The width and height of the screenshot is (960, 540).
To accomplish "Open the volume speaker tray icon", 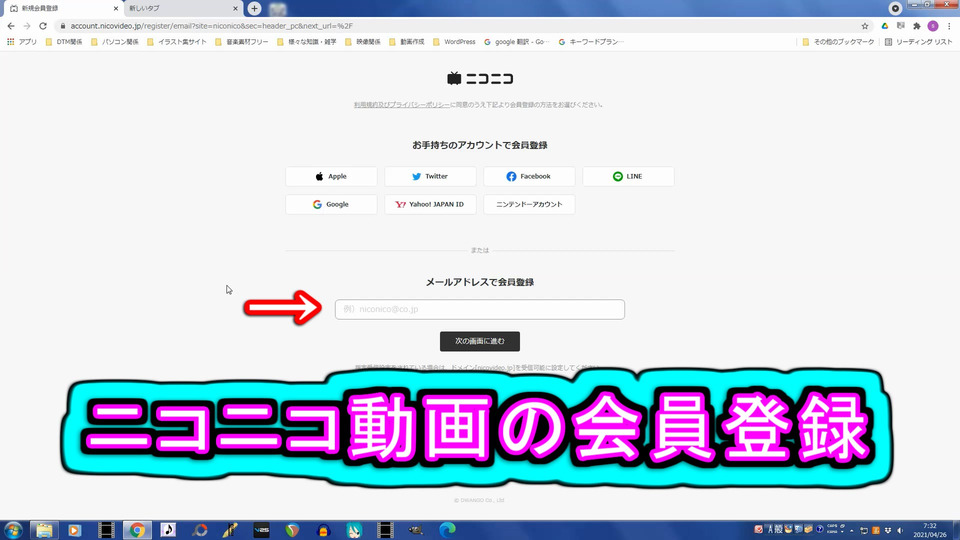I will (900, 530).
